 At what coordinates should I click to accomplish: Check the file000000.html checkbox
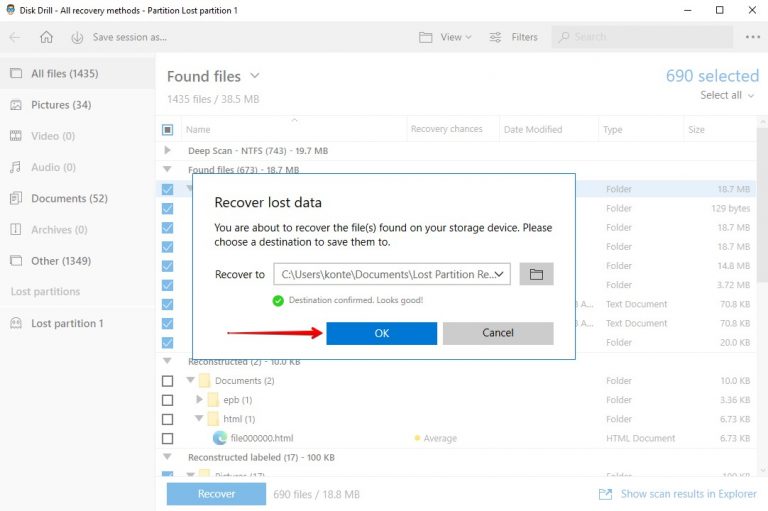point(167,438)
